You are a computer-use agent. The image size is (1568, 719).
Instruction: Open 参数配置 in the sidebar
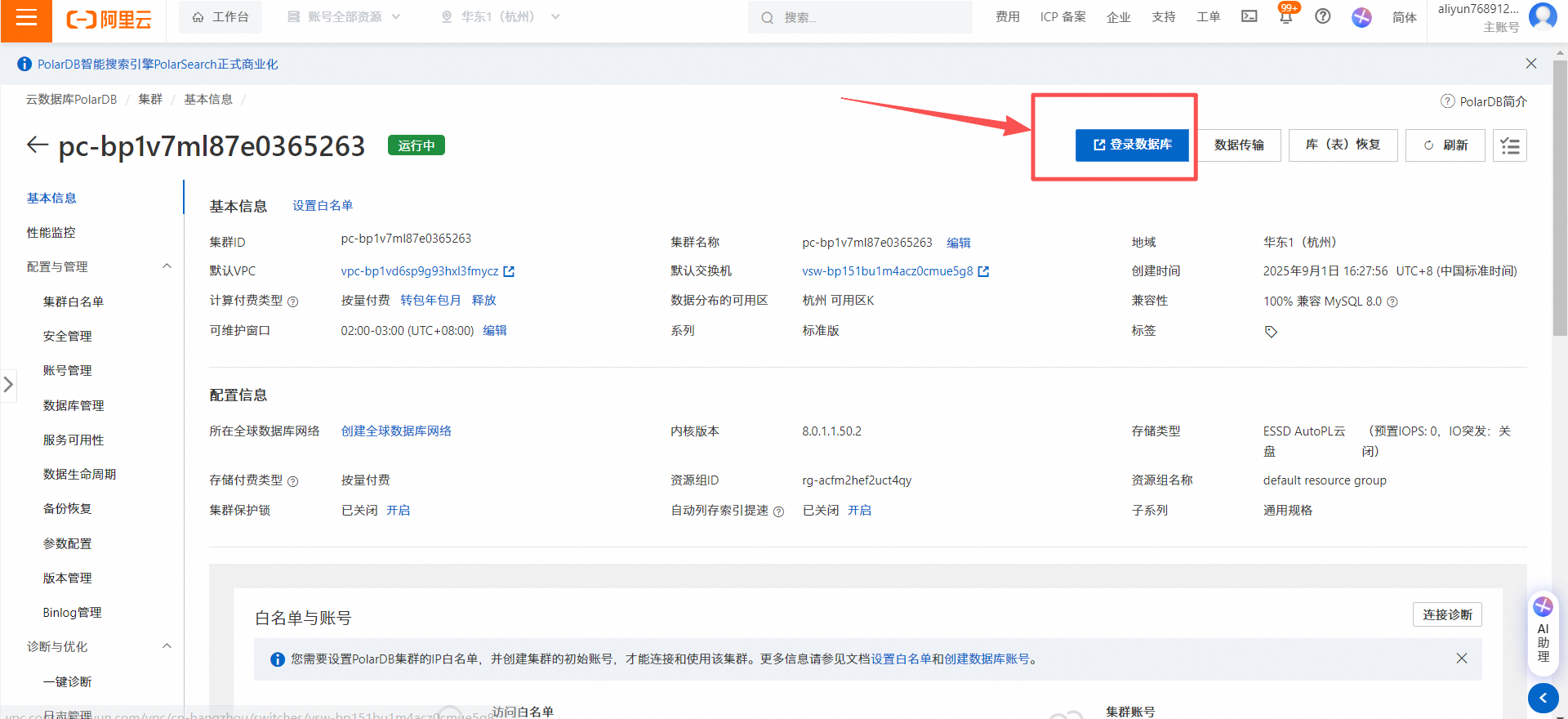tap(68, 543)
